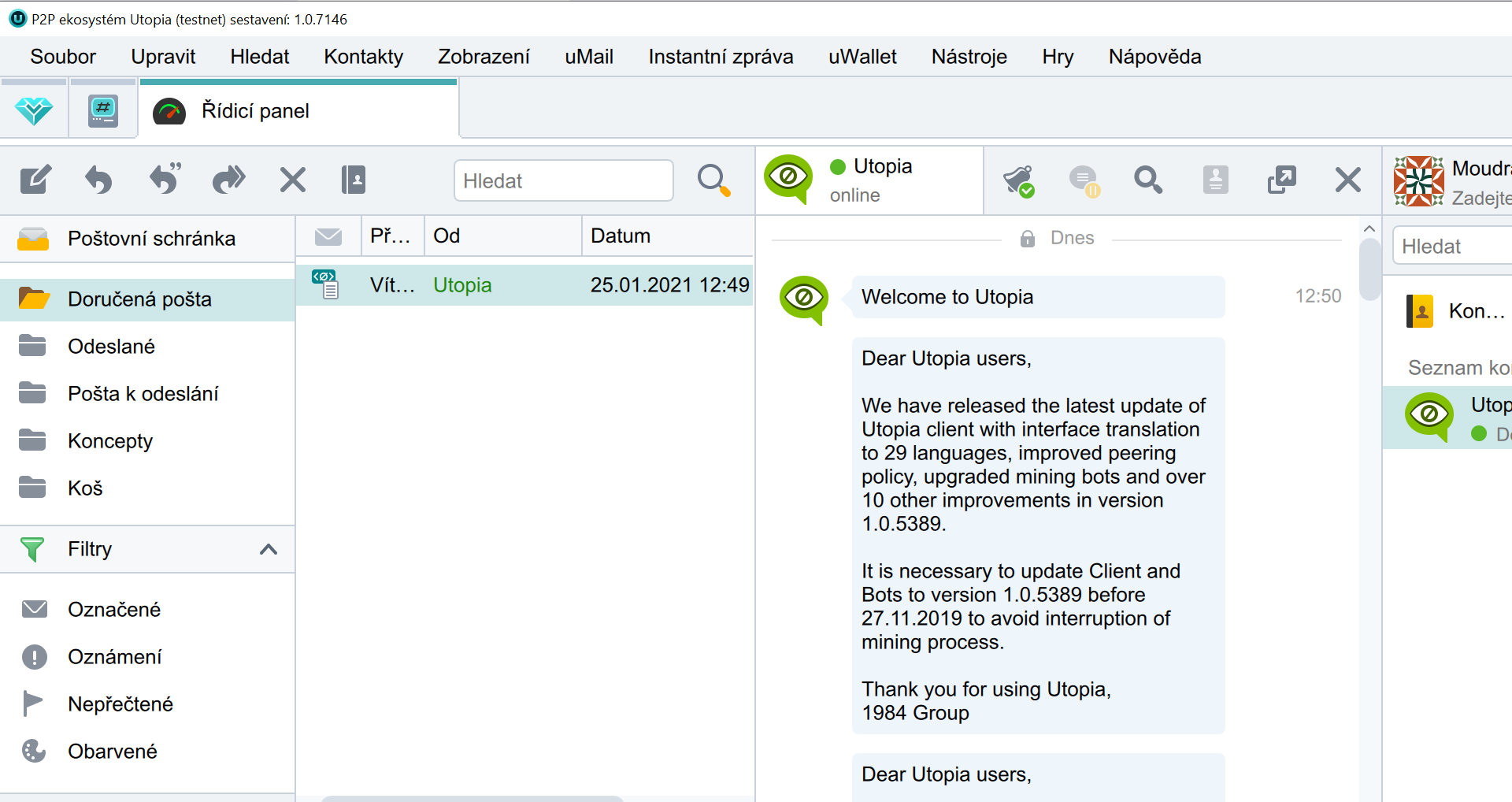Open the uWallet menu

pyautogui.click(x=862, y=57)
